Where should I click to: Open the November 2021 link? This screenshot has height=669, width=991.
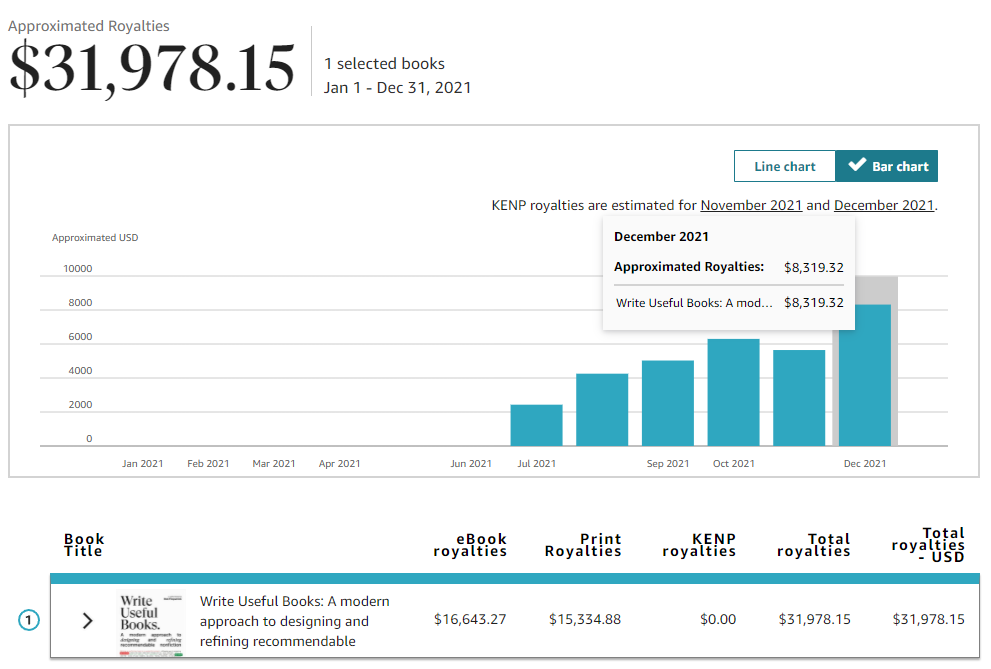[x=751, y=205]
